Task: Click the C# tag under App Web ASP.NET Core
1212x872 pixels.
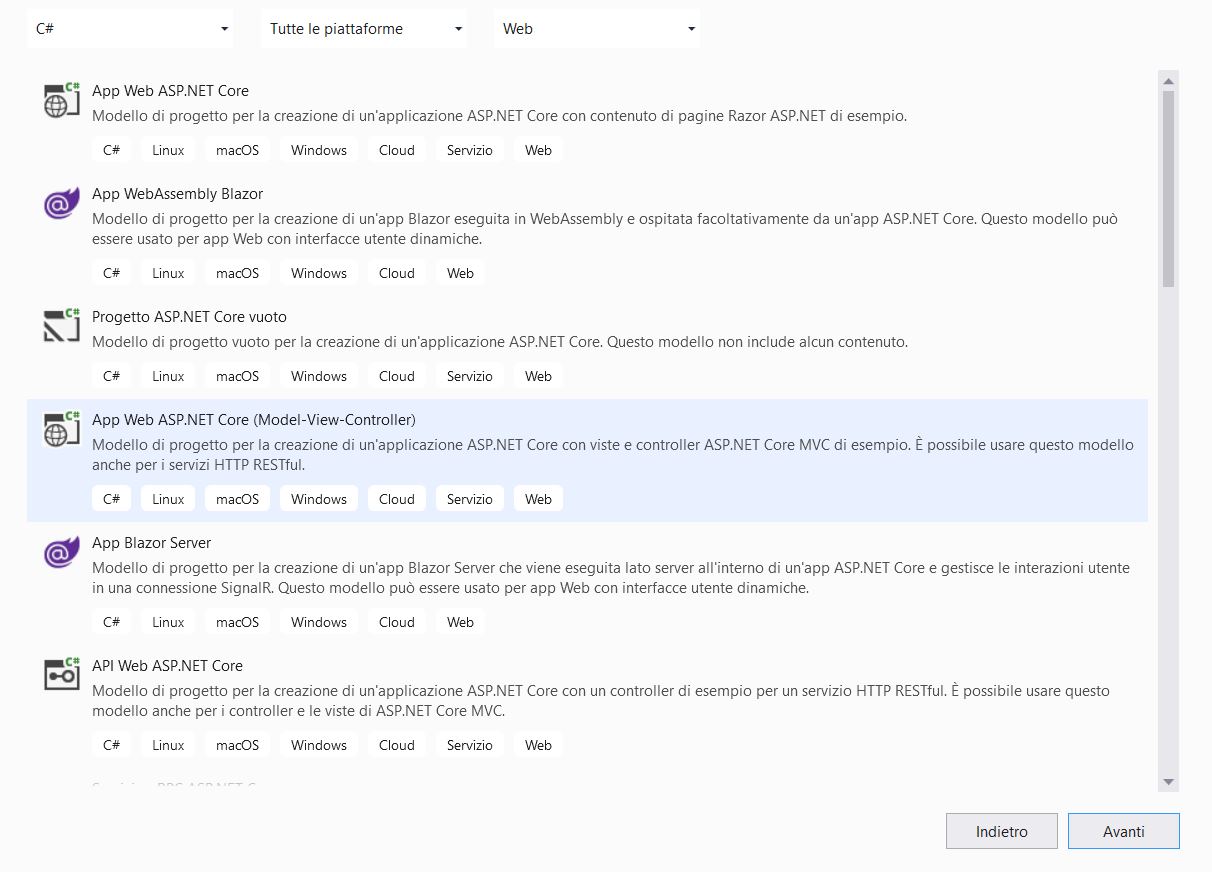Action: [111, 150]
